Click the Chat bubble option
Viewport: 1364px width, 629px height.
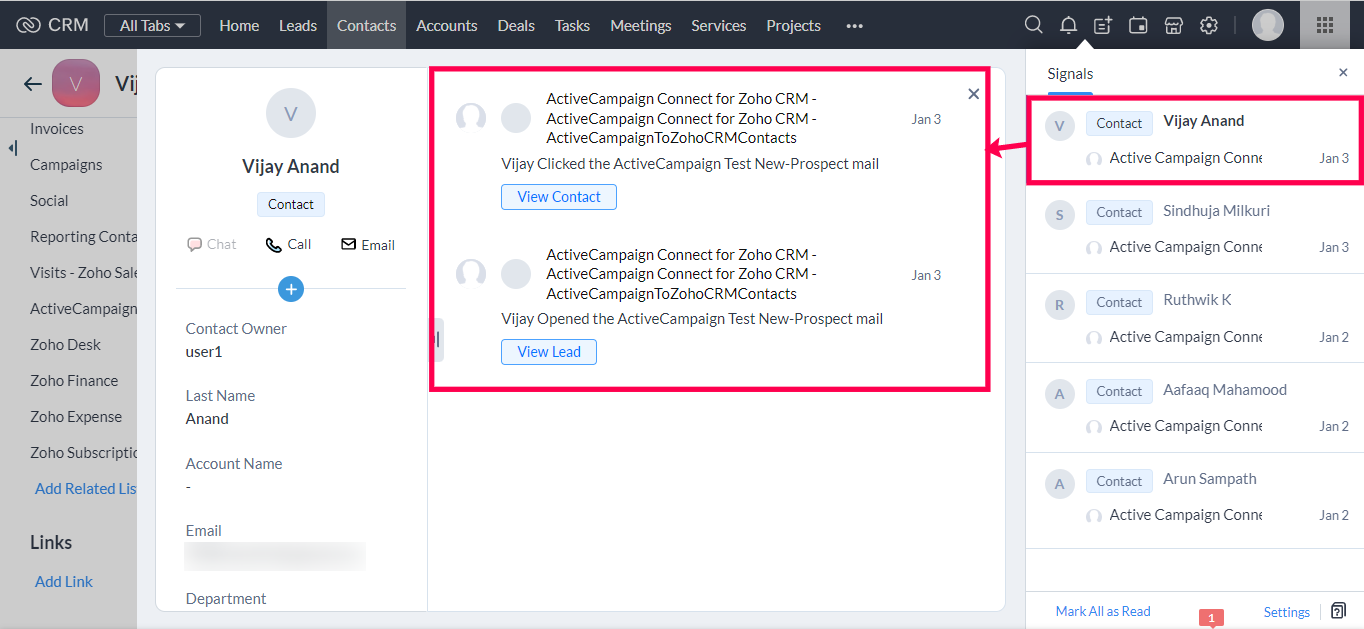(x=212, y=244)
